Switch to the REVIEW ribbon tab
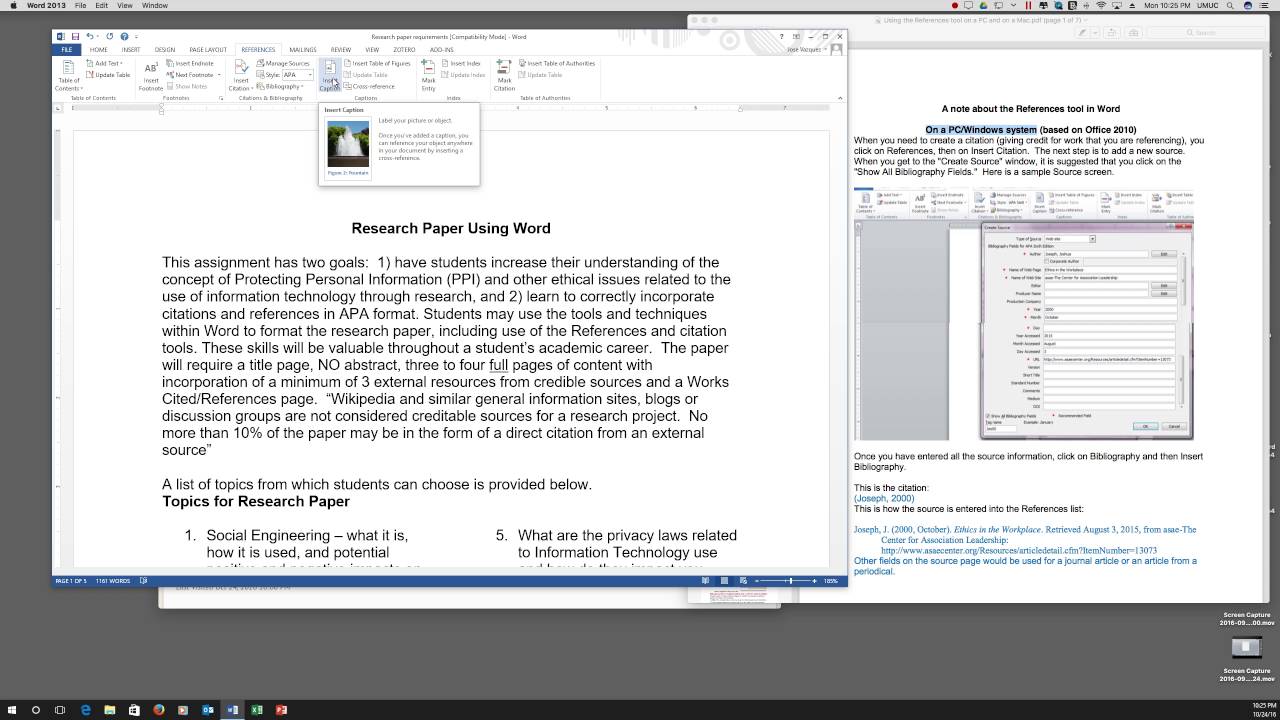 [341, 49]
